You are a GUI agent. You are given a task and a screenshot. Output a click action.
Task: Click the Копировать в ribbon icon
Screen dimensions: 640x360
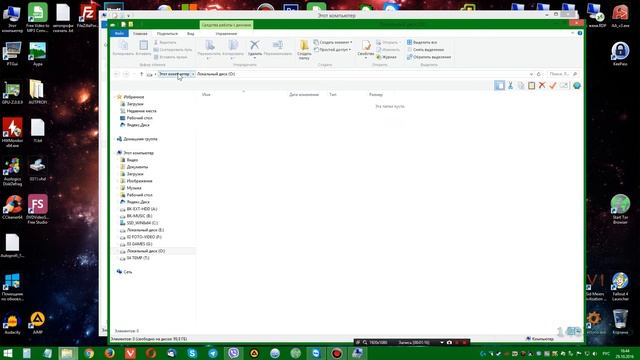point(233,49)
